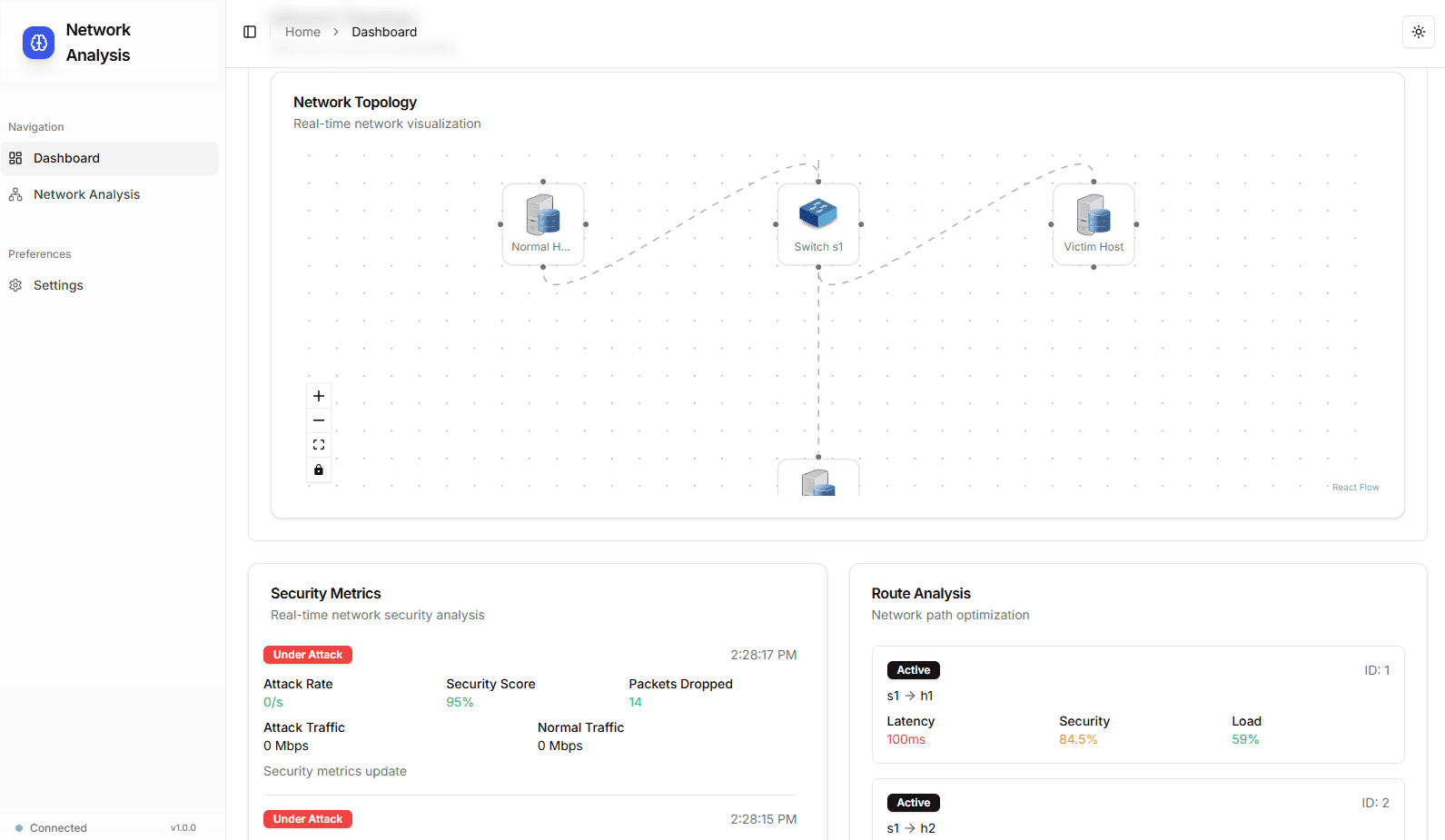The image size is (1445, 840).
Task: Go to Home breadcrumb link
Action: point(302,32)
